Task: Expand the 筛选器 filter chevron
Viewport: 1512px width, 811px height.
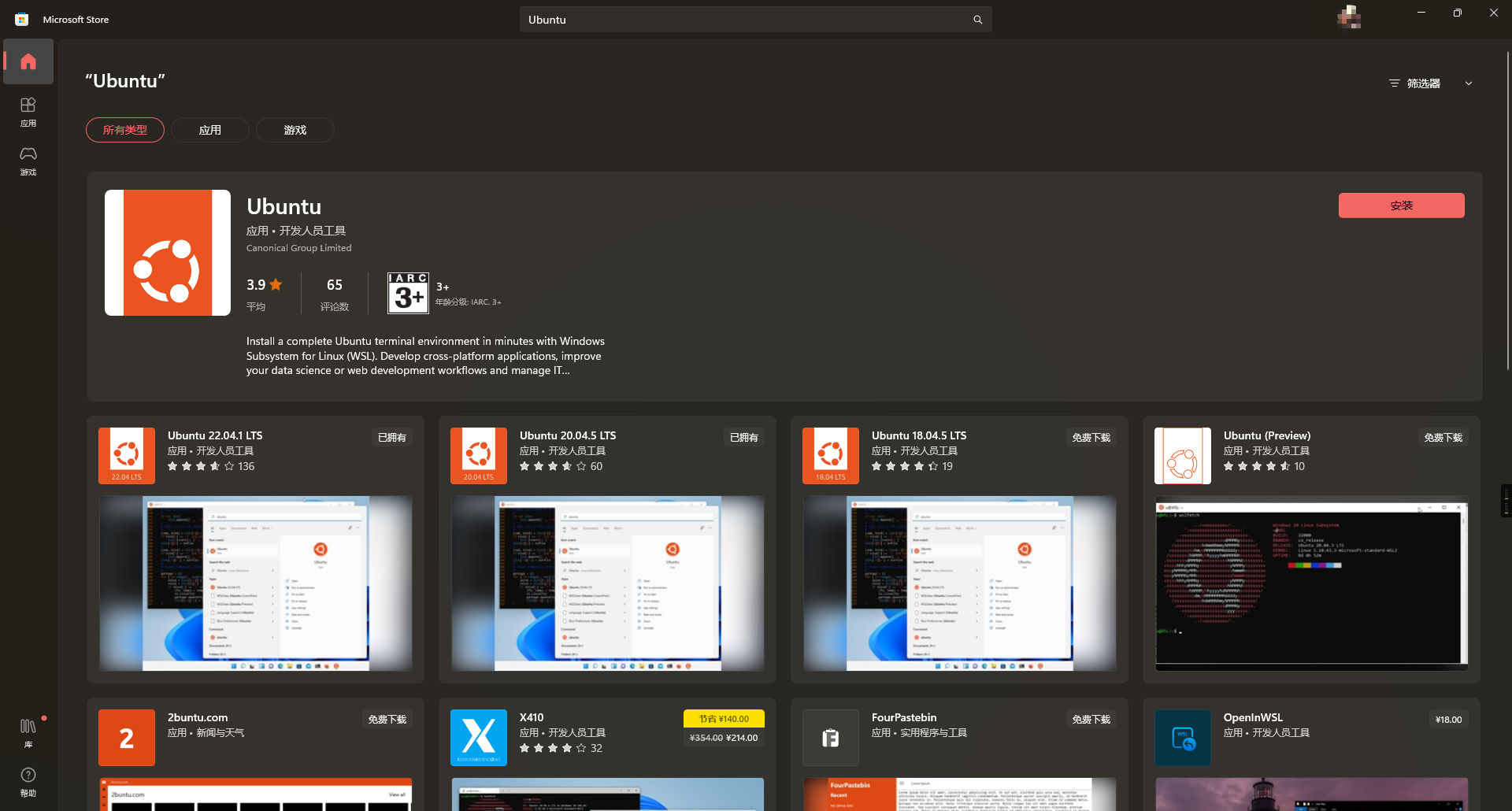Action: point(1469,83)
